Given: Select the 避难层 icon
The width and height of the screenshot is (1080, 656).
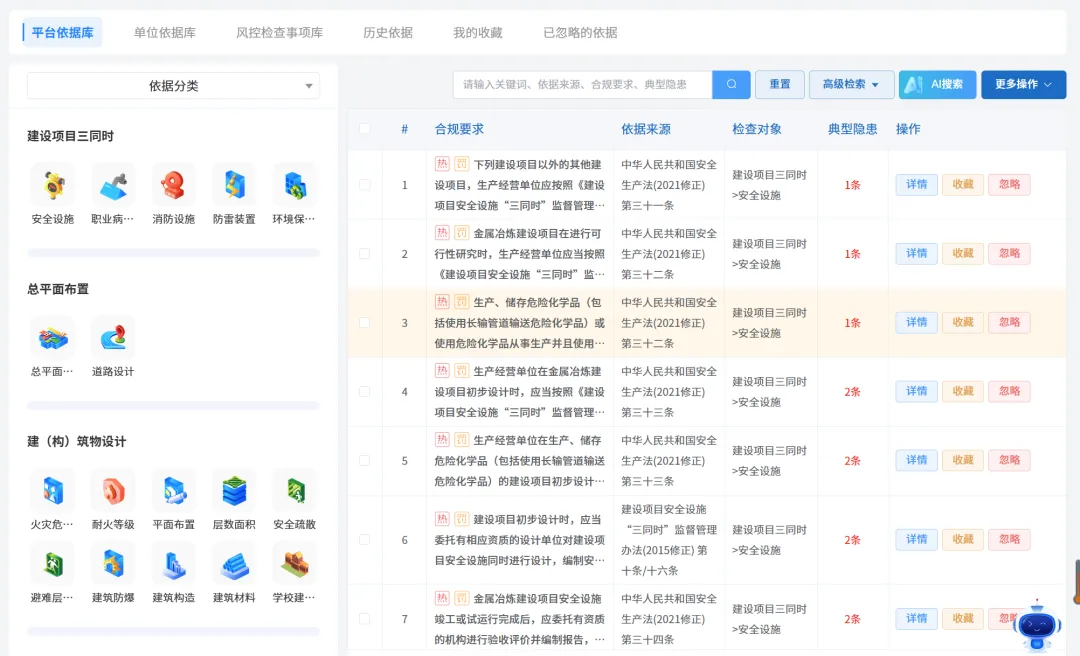Looking at the screenshot, I should pos(53,564).
